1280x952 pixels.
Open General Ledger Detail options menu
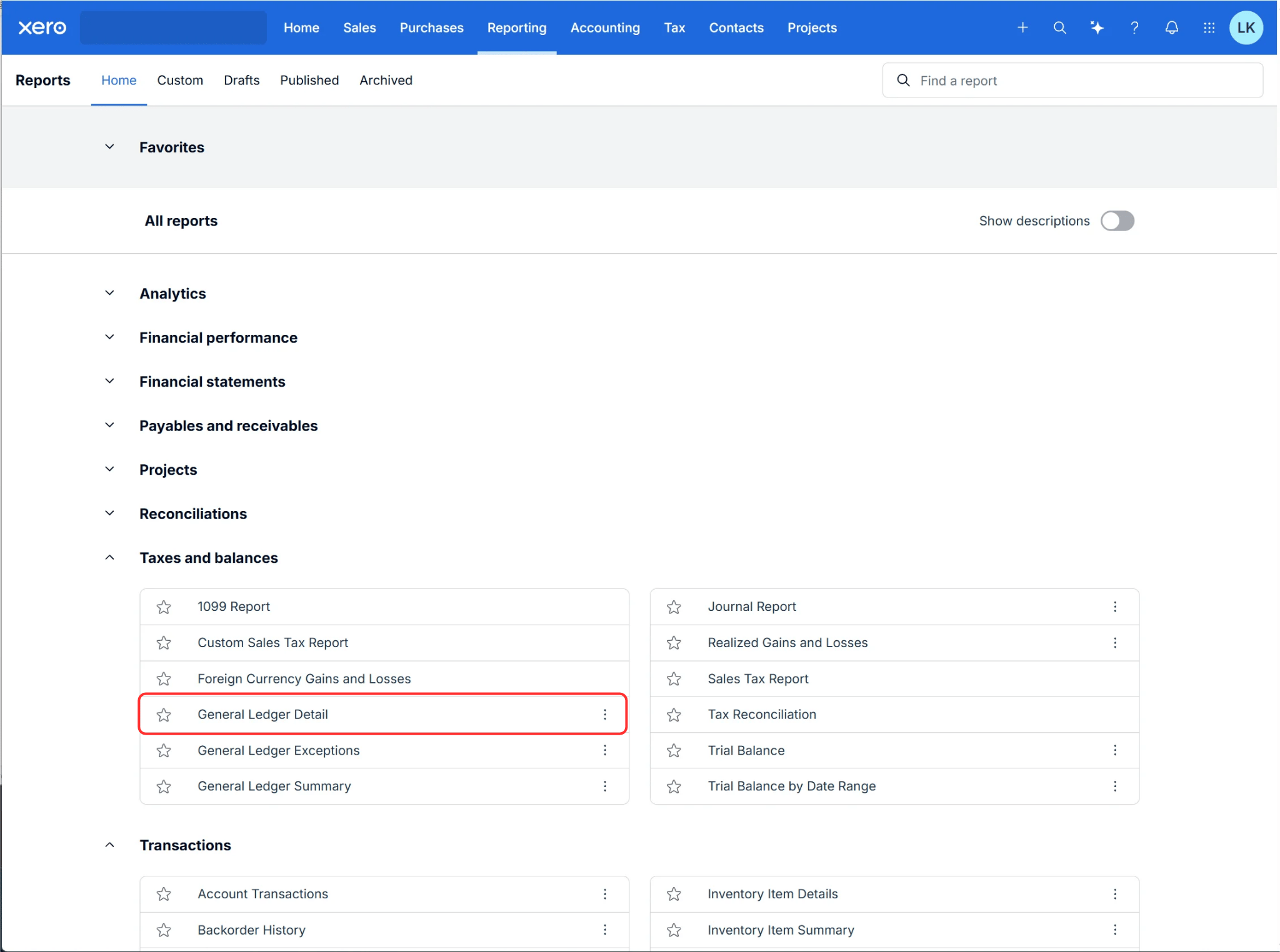[x=604, y=715]
